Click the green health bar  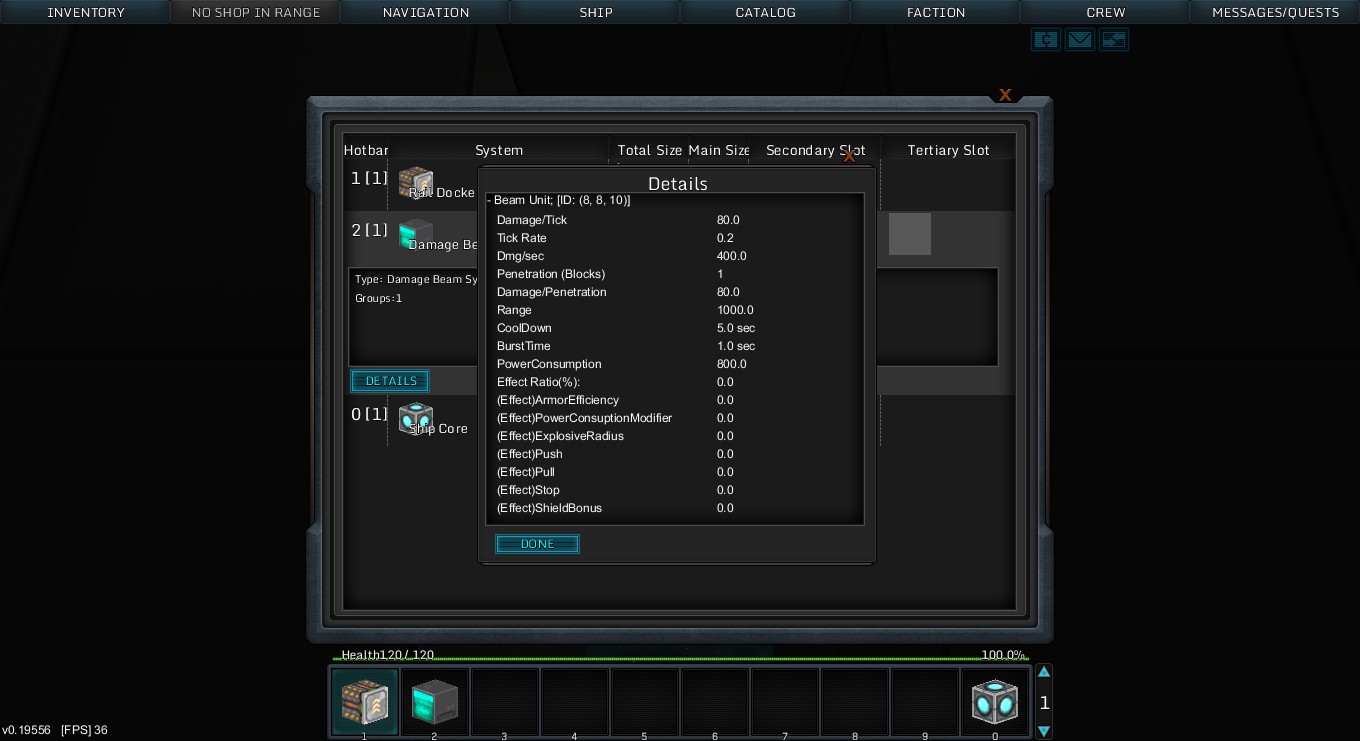pyautogui.click(x=680, y=660)
